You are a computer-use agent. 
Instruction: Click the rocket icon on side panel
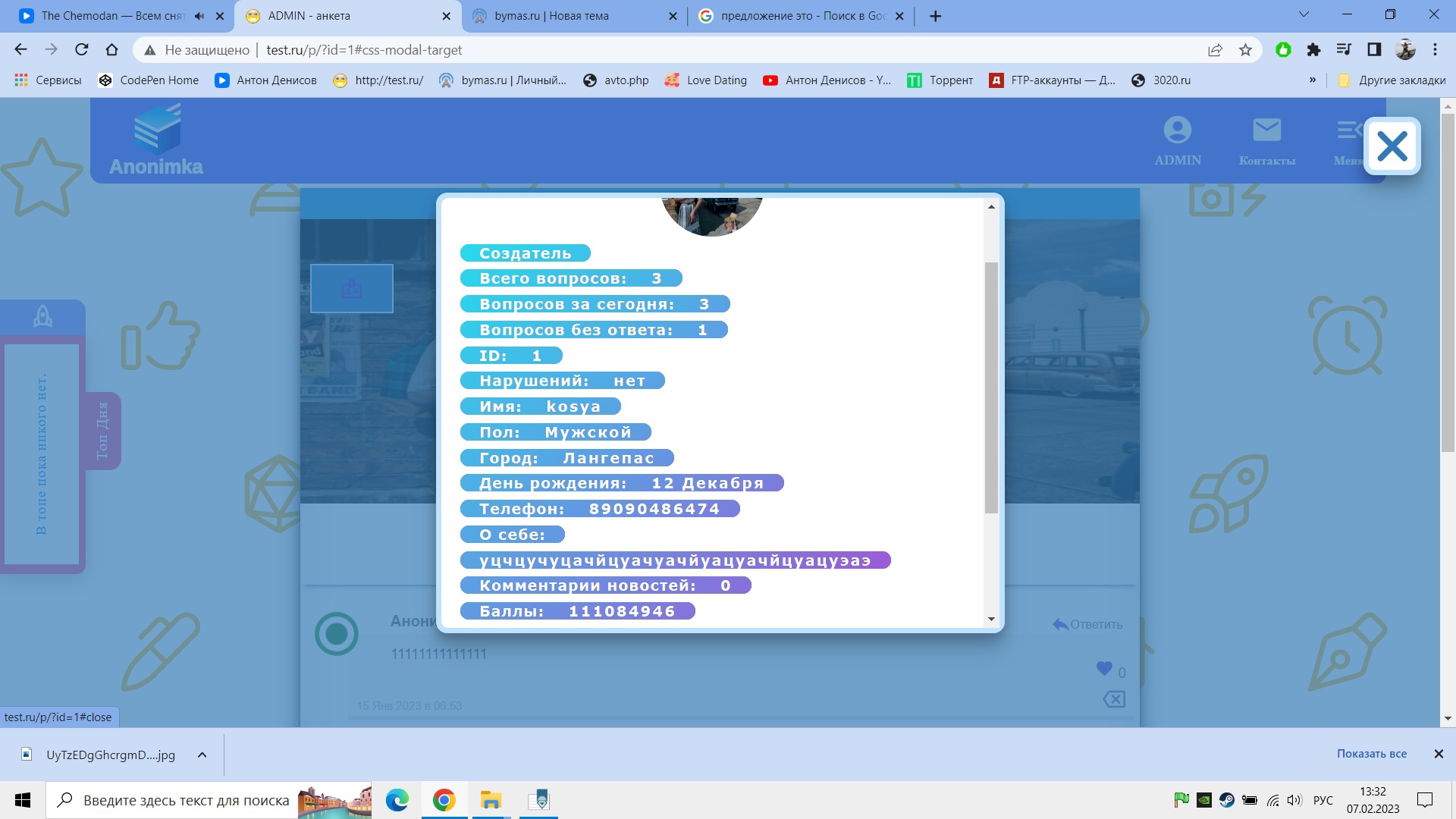tap(42, 316)
